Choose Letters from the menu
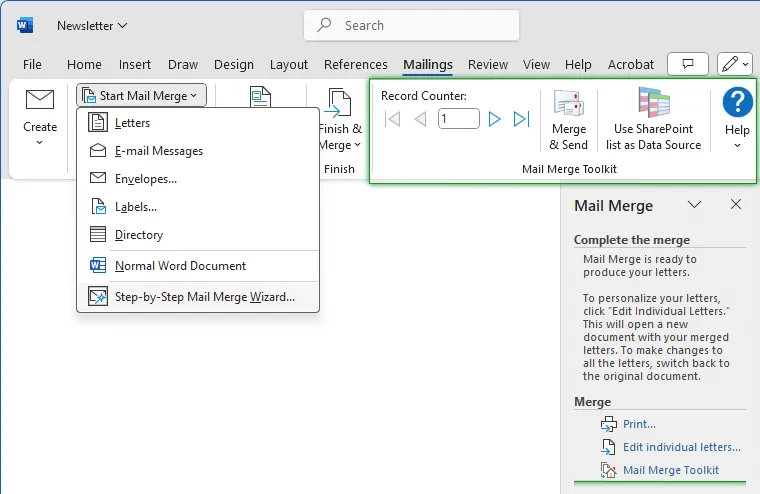760x494 pixels. click(x=132, y=123)
